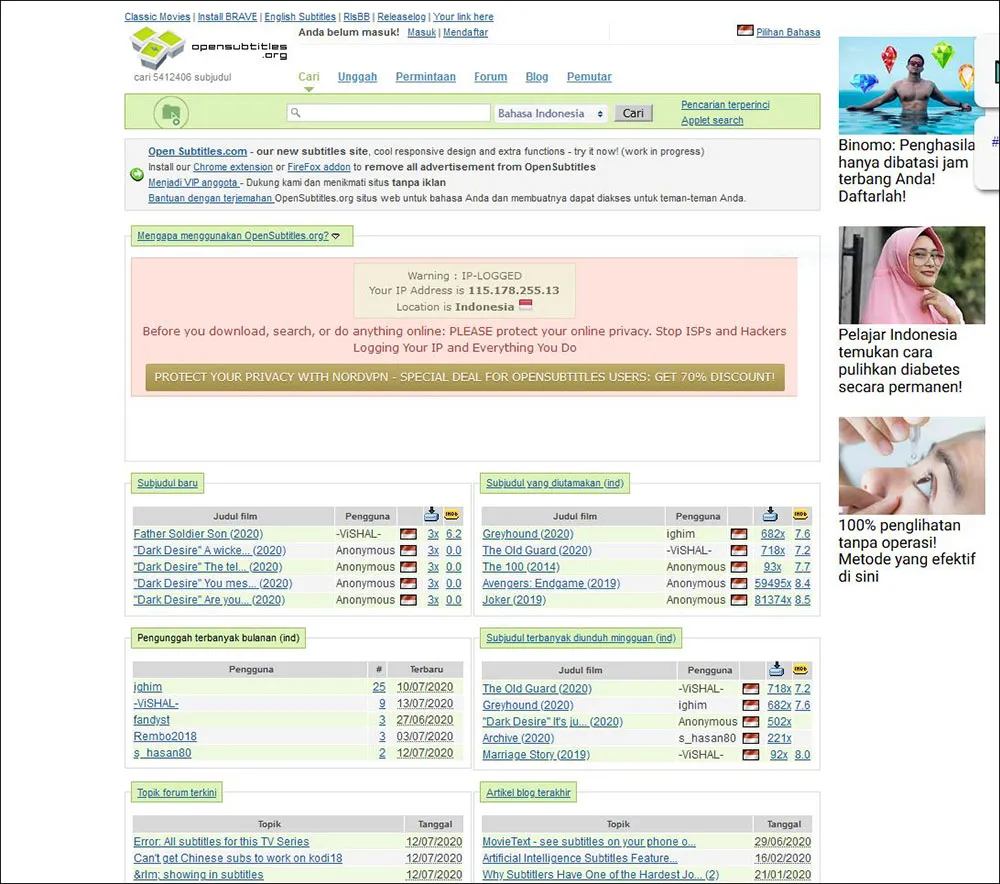Open the Masuk login link

click(x=421, y=32)
